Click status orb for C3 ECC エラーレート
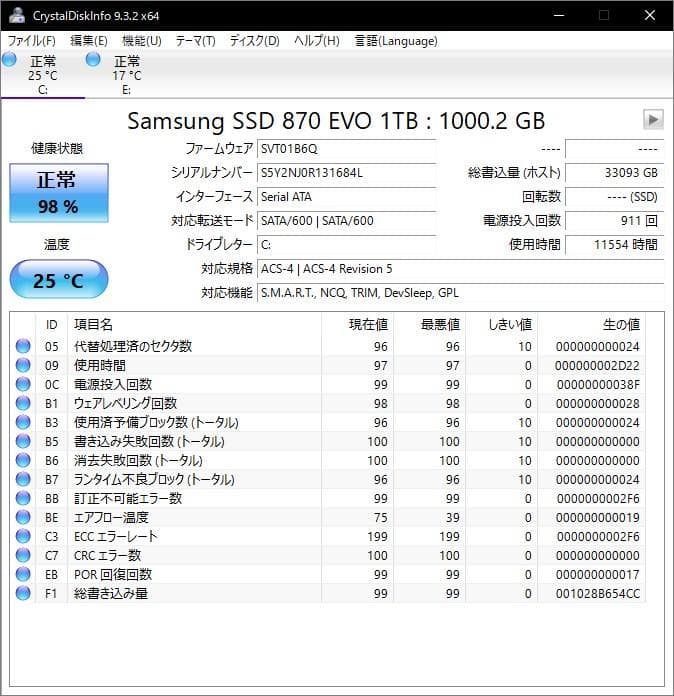 [23, 536]
